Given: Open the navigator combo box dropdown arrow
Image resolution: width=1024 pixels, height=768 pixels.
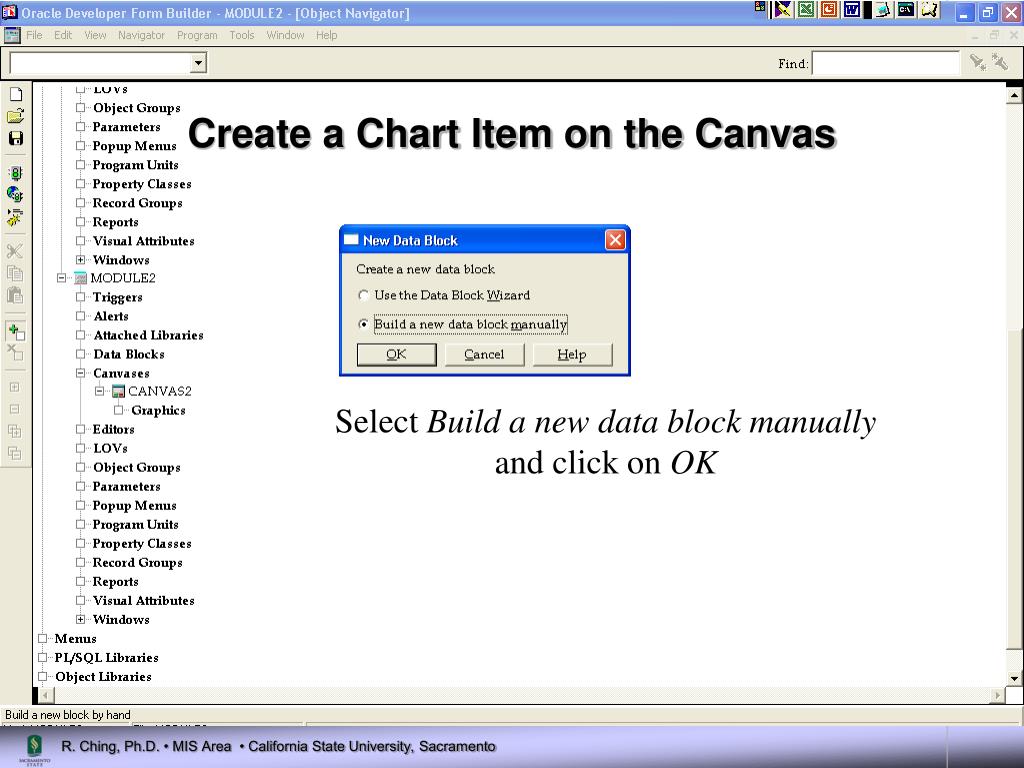Looking at the screenshot, I should pyautogui.click(x=199, y=63).
